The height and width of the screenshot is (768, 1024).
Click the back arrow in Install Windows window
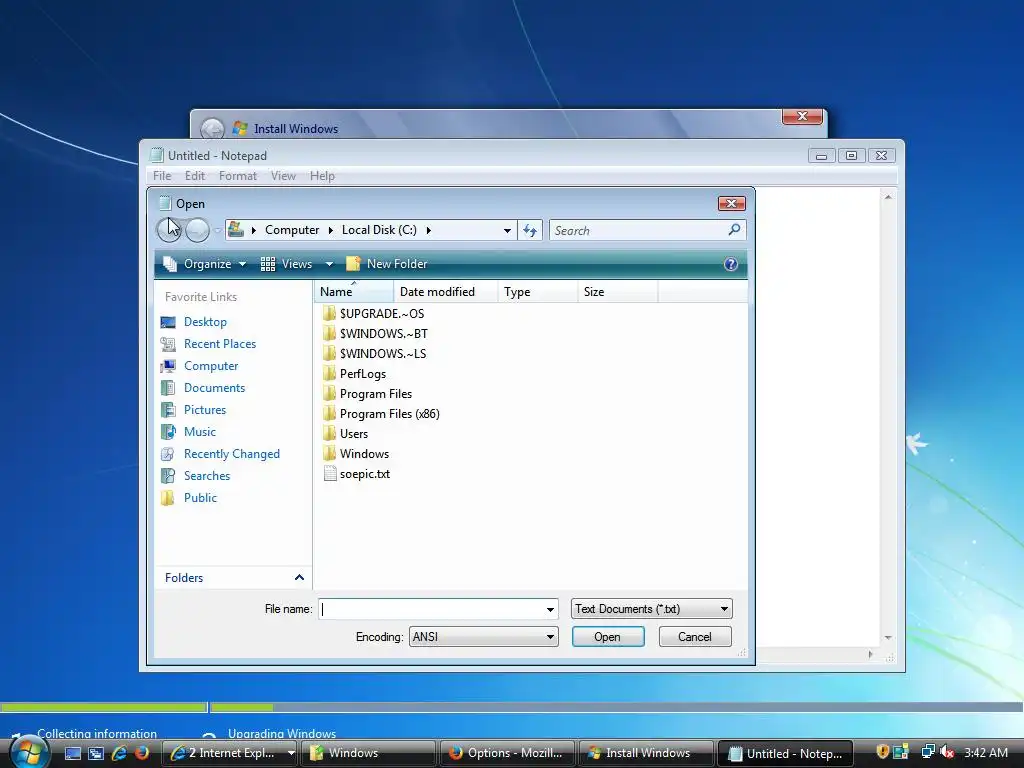click(x=212, y=129)
